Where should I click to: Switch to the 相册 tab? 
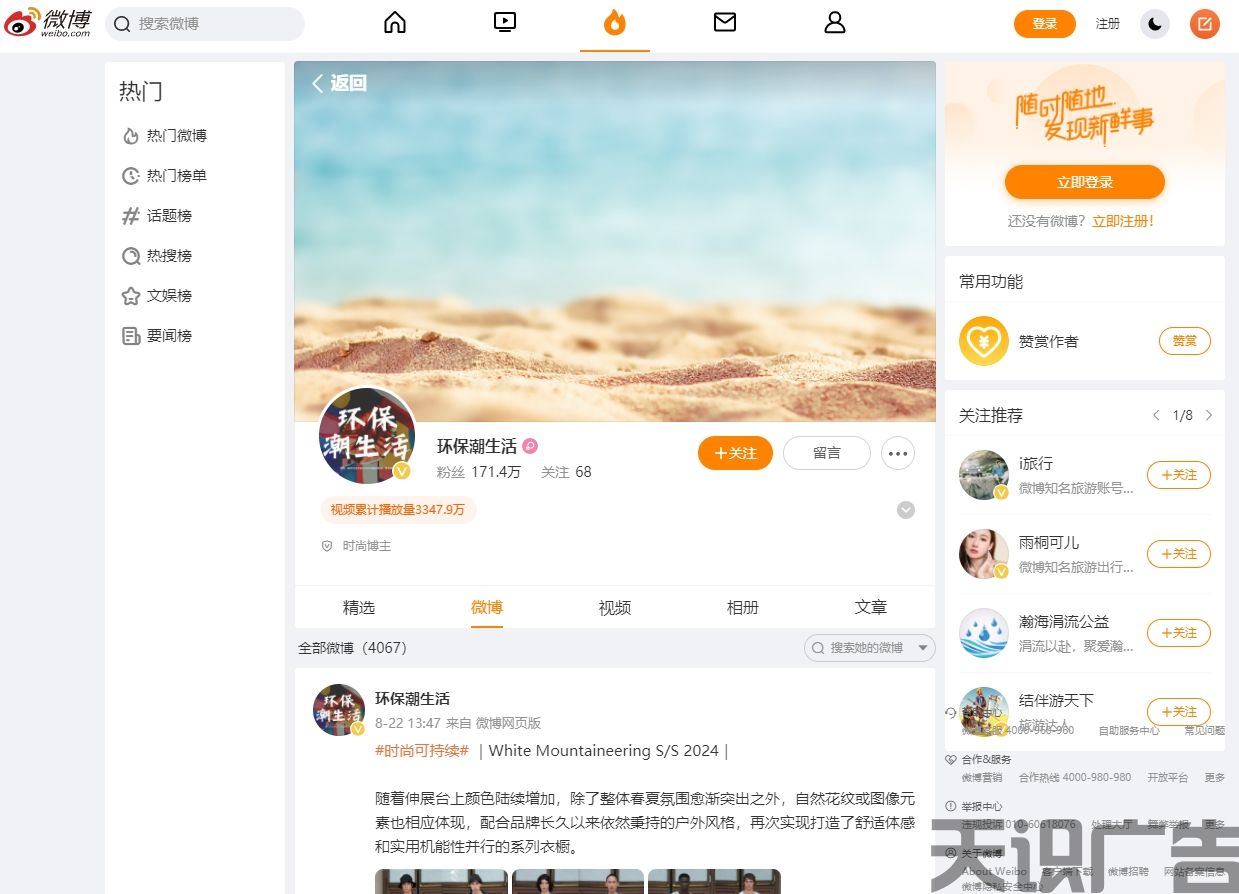pyautogui.click(x=743, y=607)
